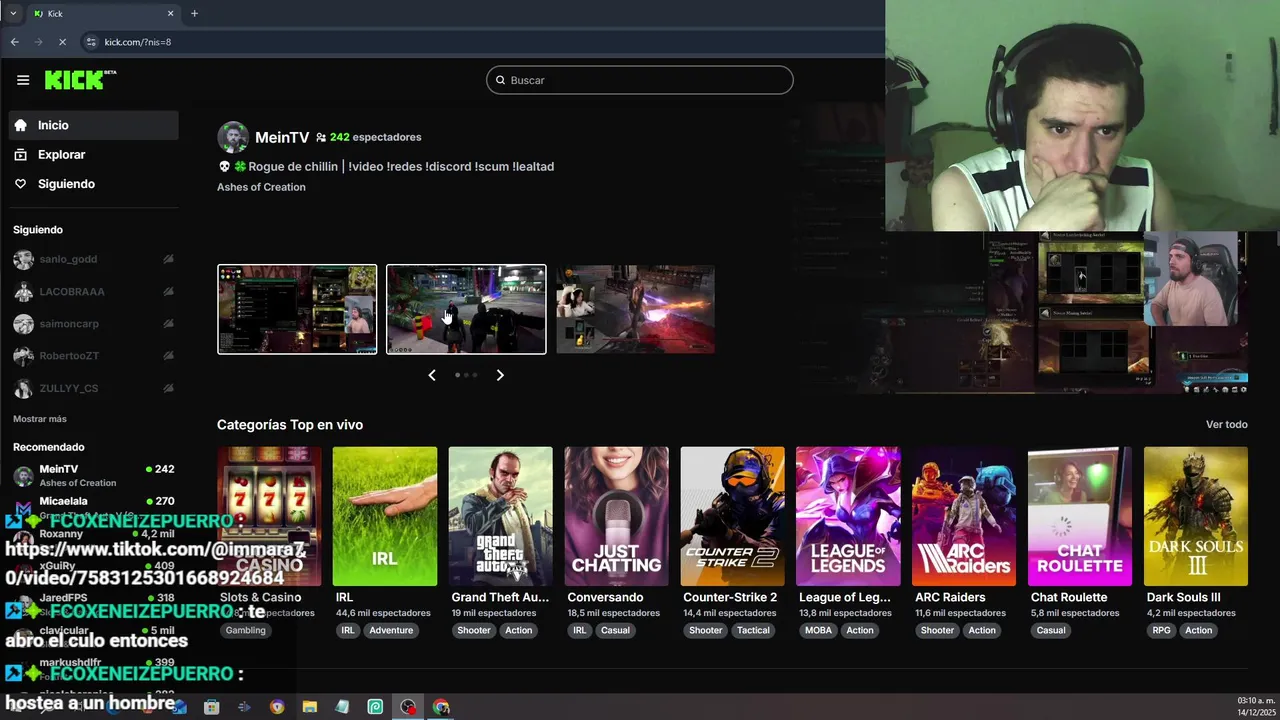
Task: Click offline icon next to RobertooZT
Action: point(168,356)
